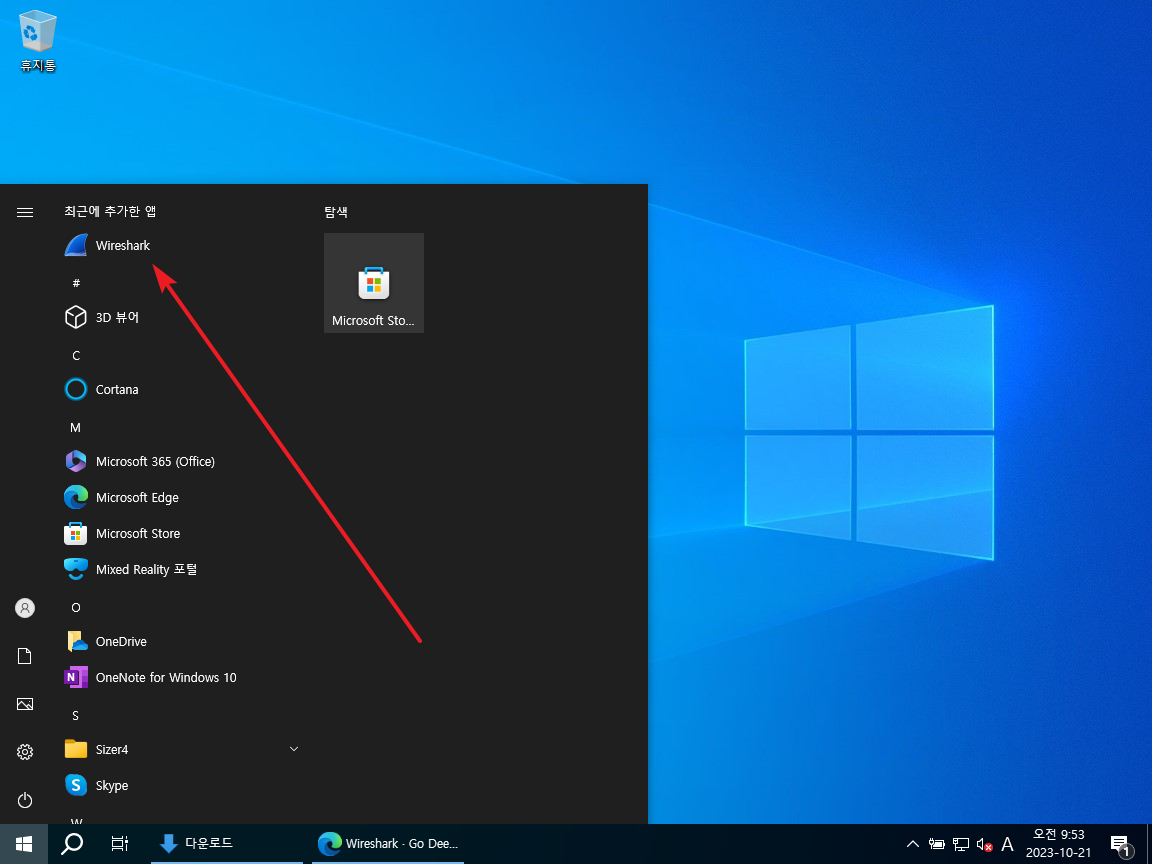
Task: Switch to Wireshark Edge taskbar window
Action: pos(388,844)
